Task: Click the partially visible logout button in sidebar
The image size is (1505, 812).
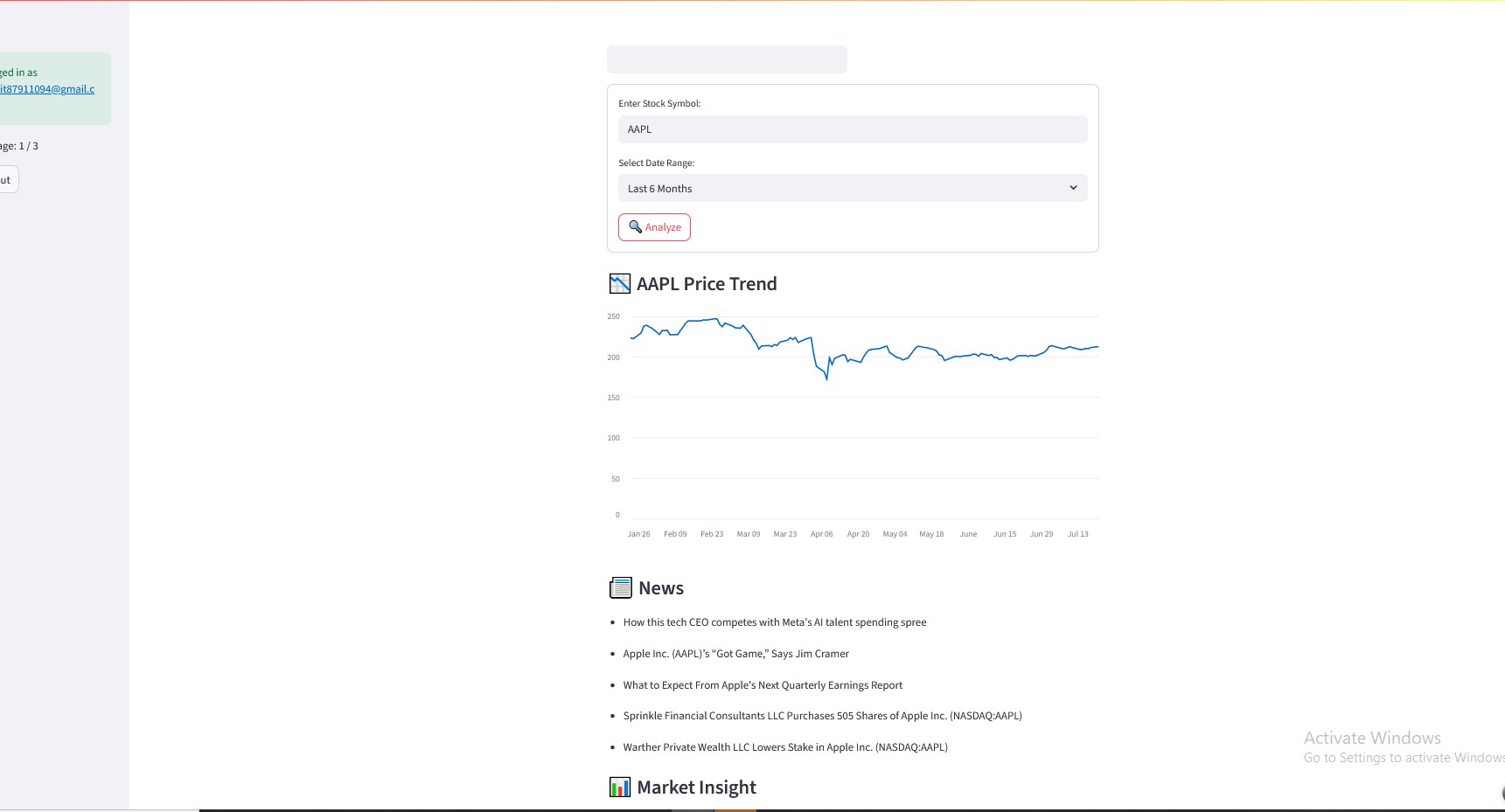Action: point(9,179)
